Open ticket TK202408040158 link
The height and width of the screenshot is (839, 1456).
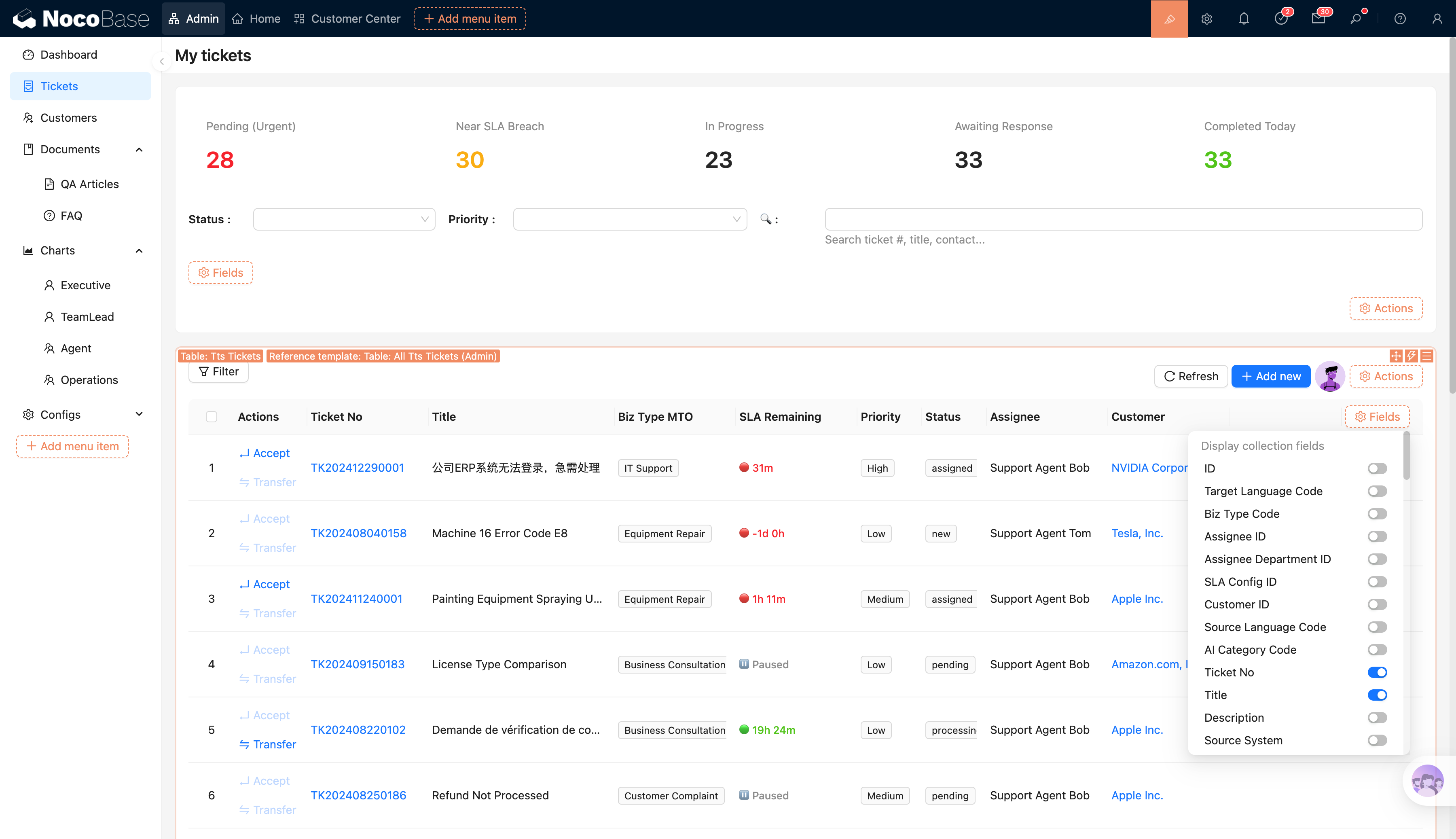pos(358,533)
